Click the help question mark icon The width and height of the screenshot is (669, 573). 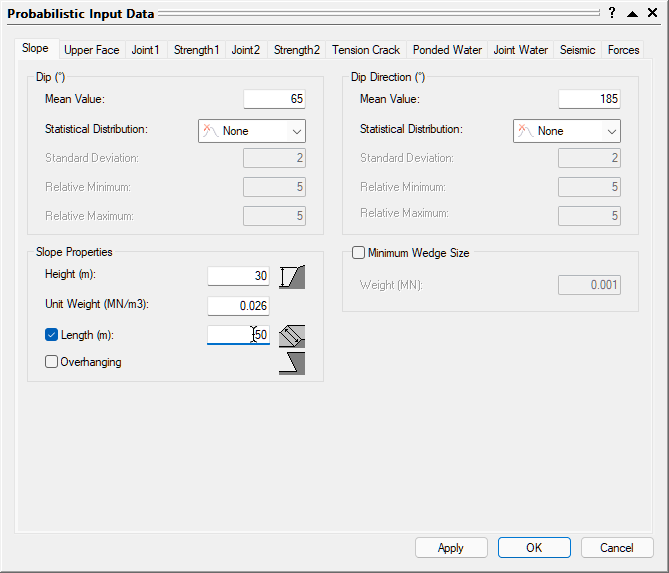click(611, 13)
